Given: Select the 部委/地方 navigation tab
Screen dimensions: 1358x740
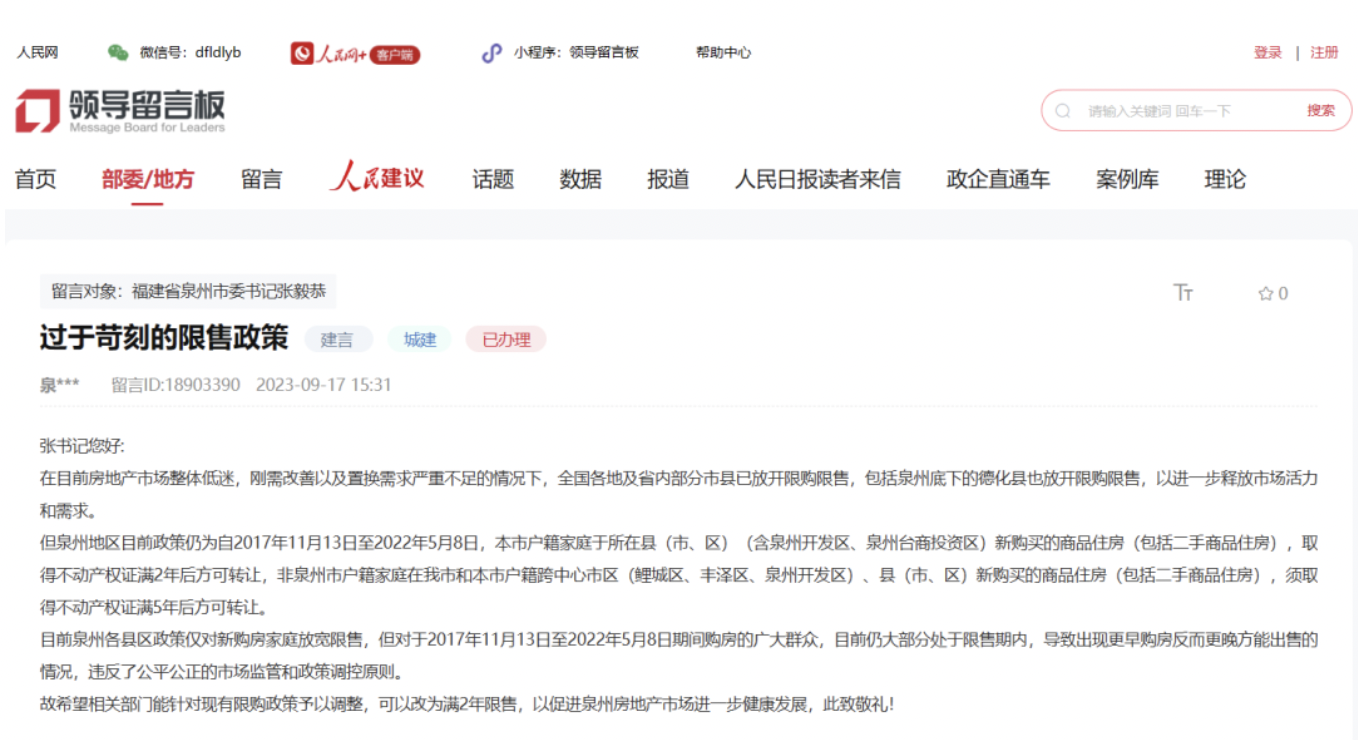Looking at the screenshot, I should (148, 180).
